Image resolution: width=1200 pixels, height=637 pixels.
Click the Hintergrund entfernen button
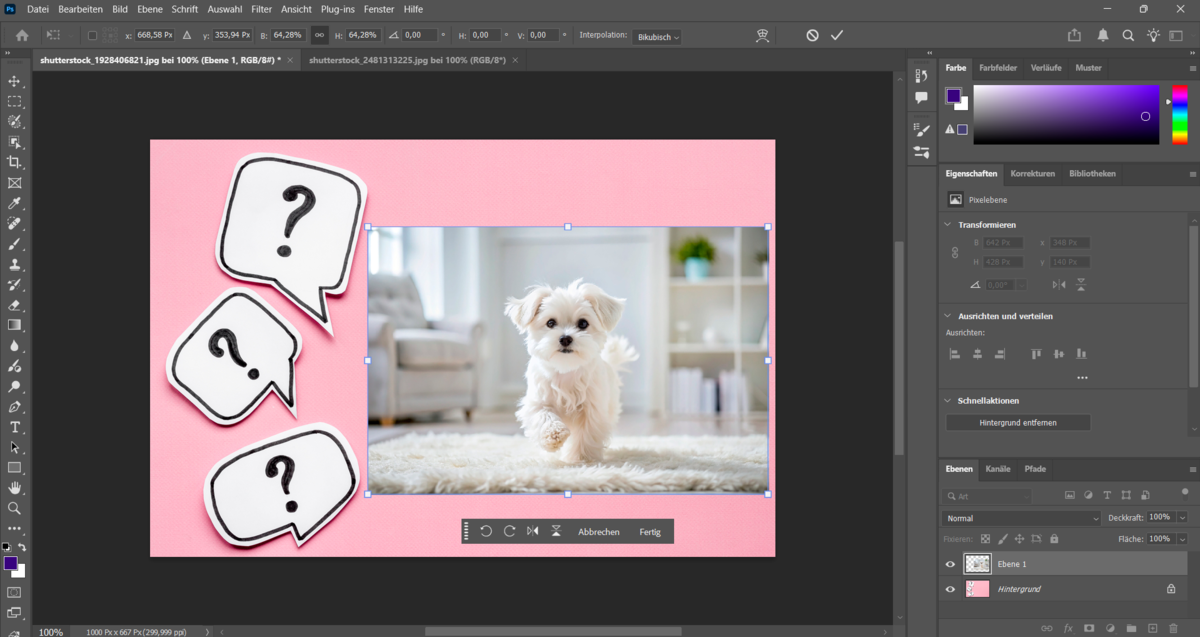[x=1018, y=423]
